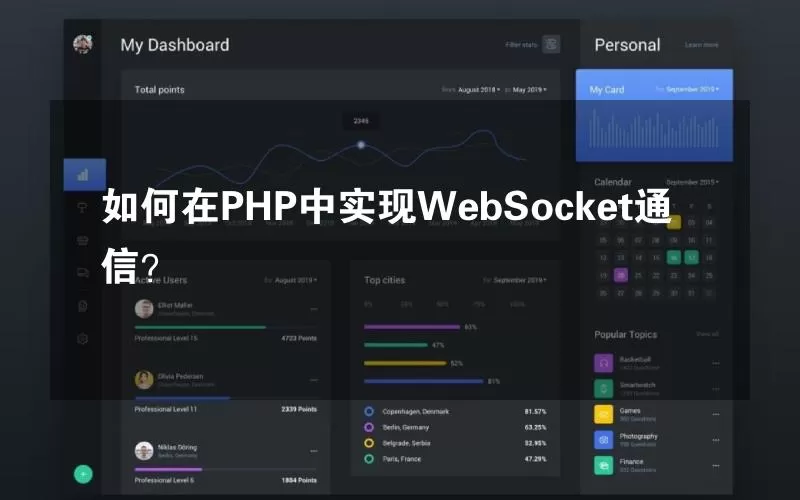800x500 pixels.
Task: Click the Filter stats label
Action: [521, 45]
